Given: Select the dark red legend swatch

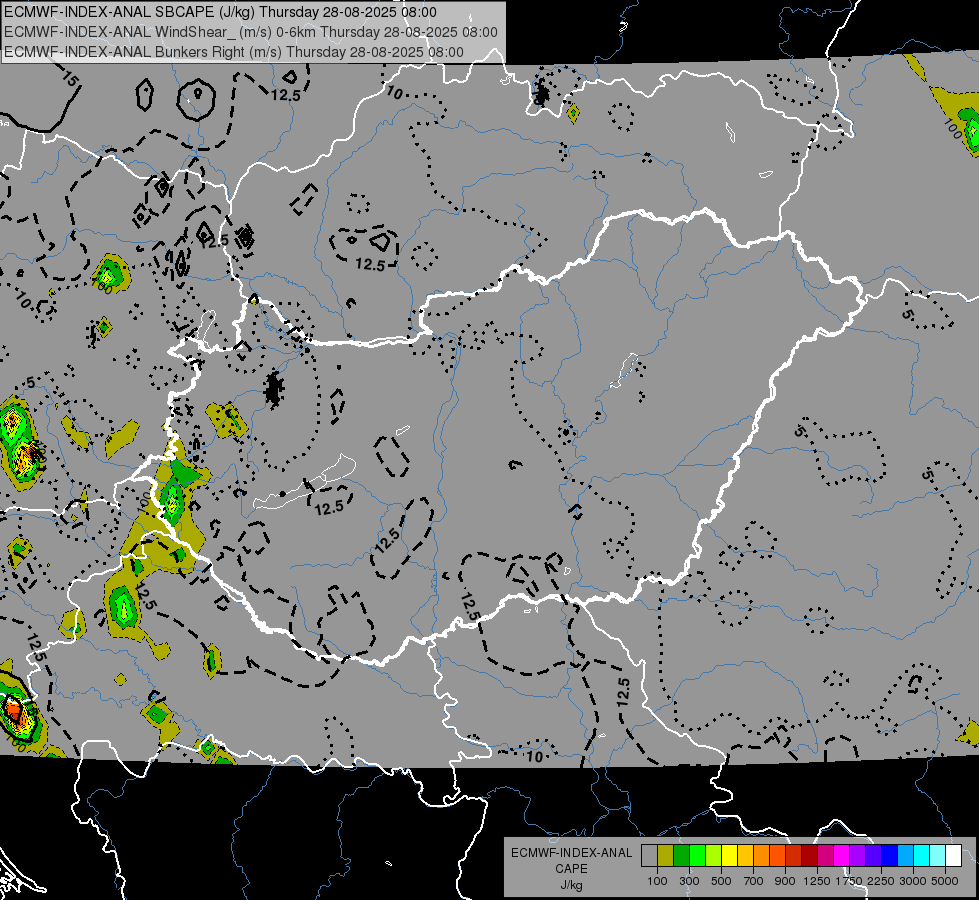Looking at the screenshot, I should point(809,856).
